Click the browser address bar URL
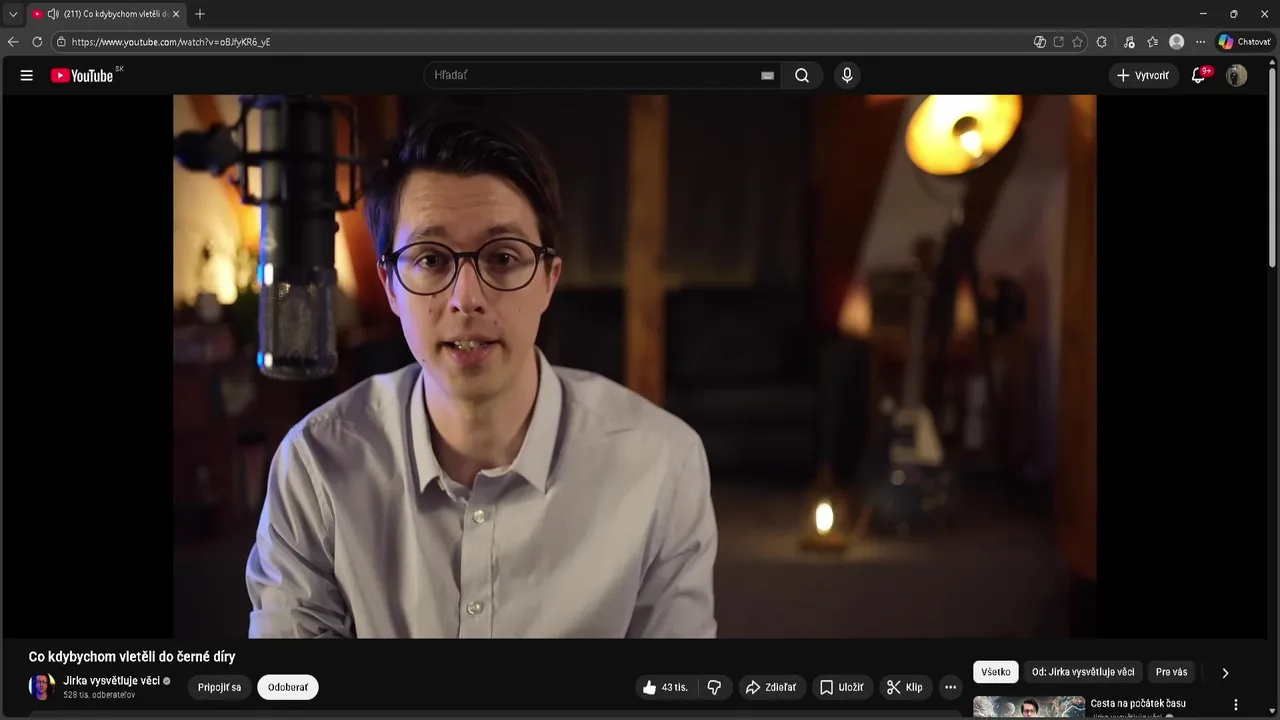Image resolution: width=1280 pixels, height=720 pixels. (171, 42)
